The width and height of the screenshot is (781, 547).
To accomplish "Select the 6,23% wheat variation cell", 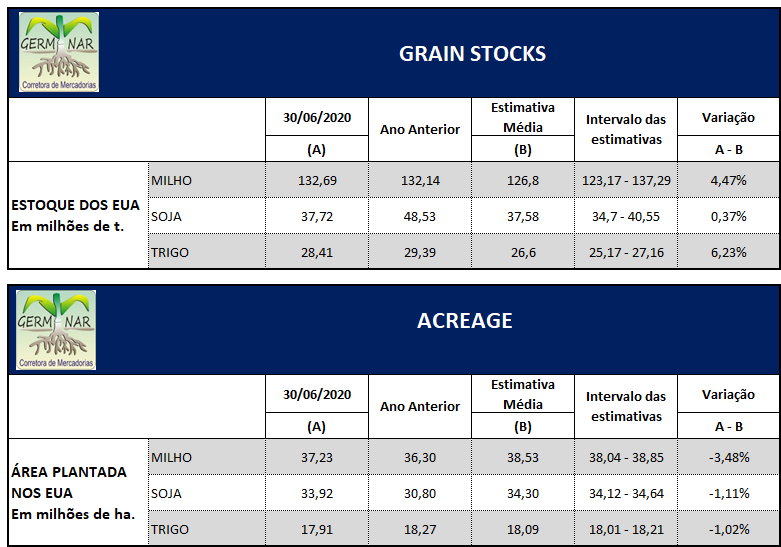I will (x=728, y=253).
